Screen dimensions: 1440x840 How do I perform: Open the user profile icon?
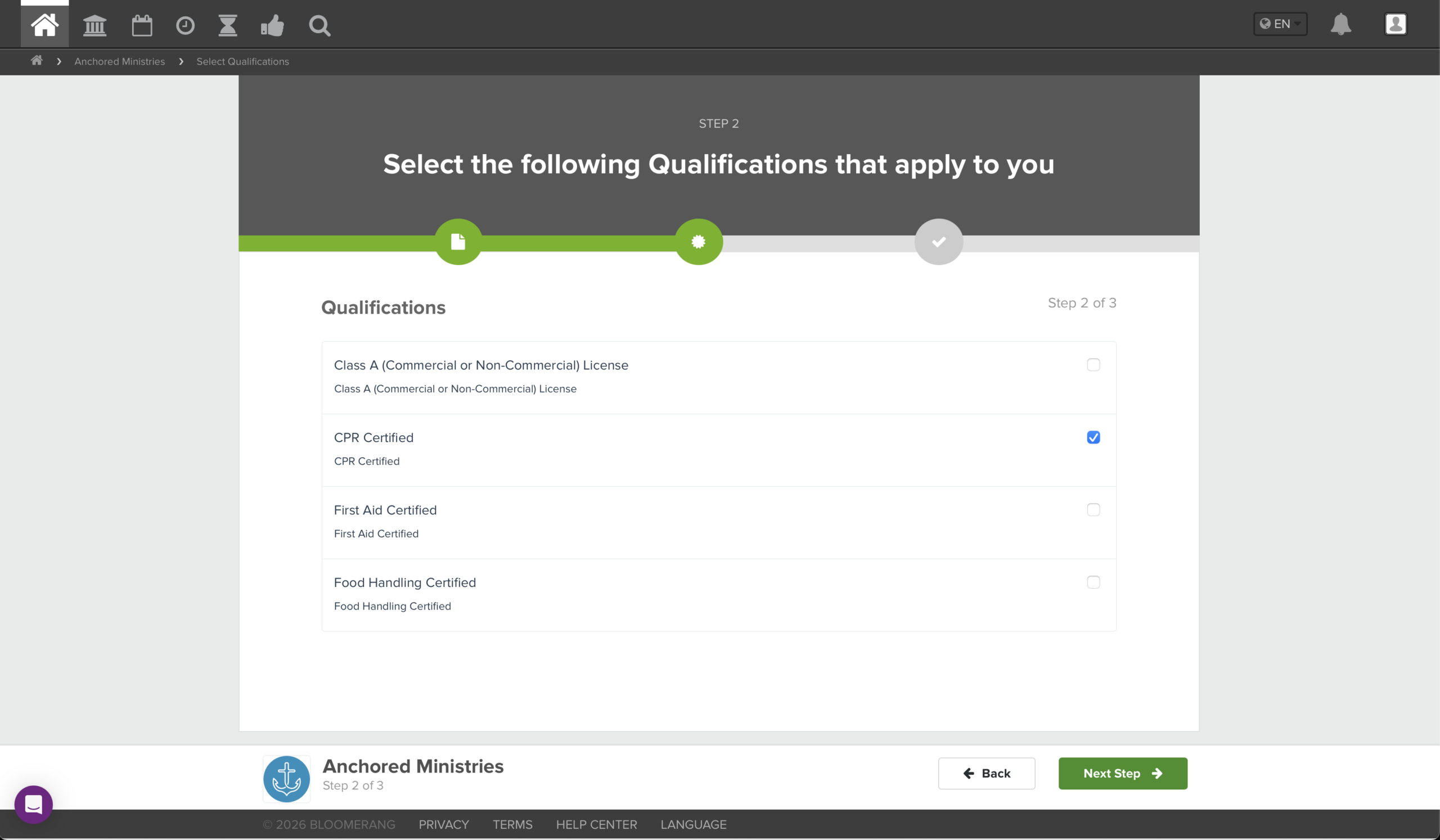tap(1396, 24)
